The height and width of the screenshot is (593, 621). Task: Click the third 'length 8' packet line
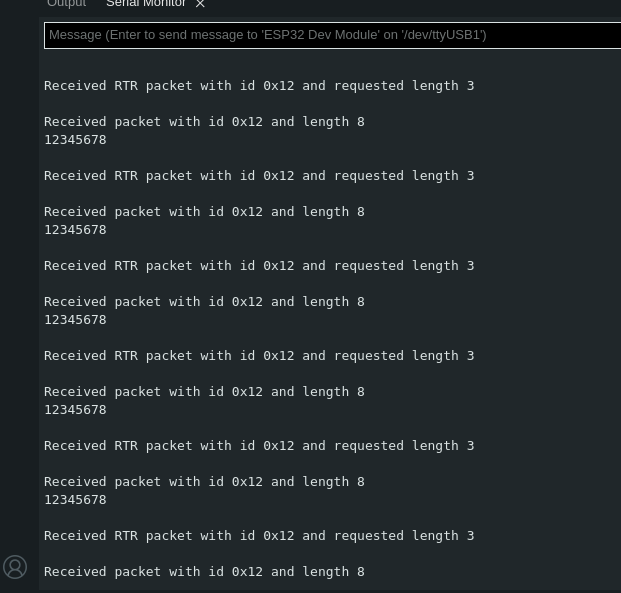(x=204, y=302)
